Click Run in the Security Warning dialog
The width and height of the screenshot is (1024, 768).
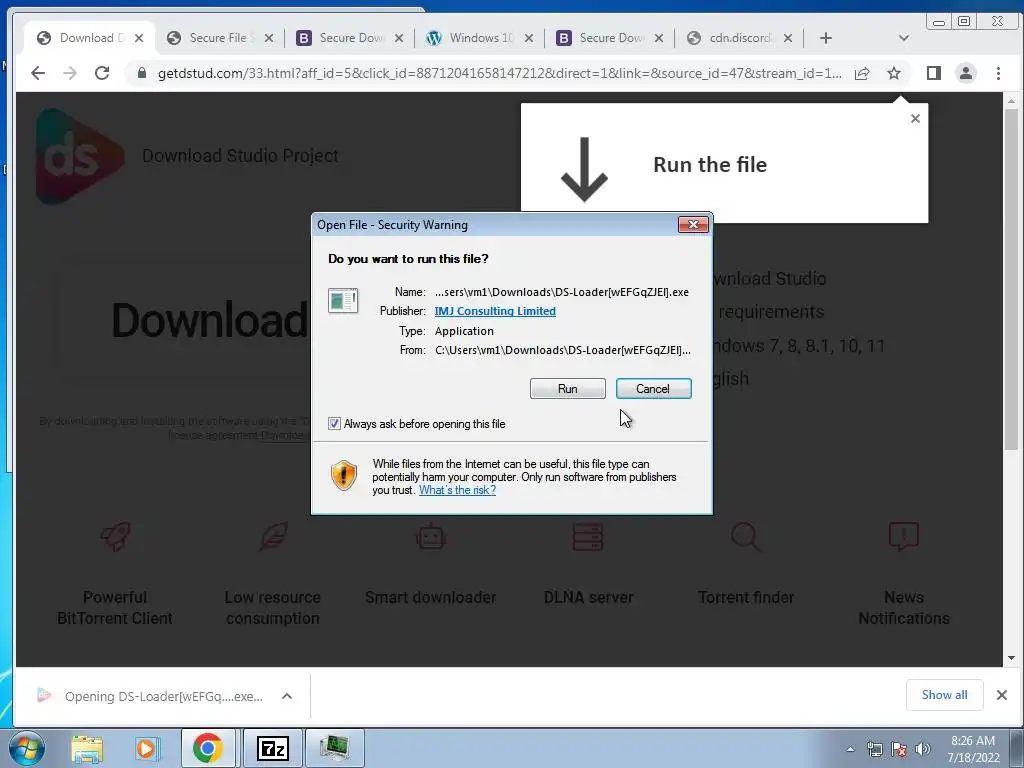(568, 389)
